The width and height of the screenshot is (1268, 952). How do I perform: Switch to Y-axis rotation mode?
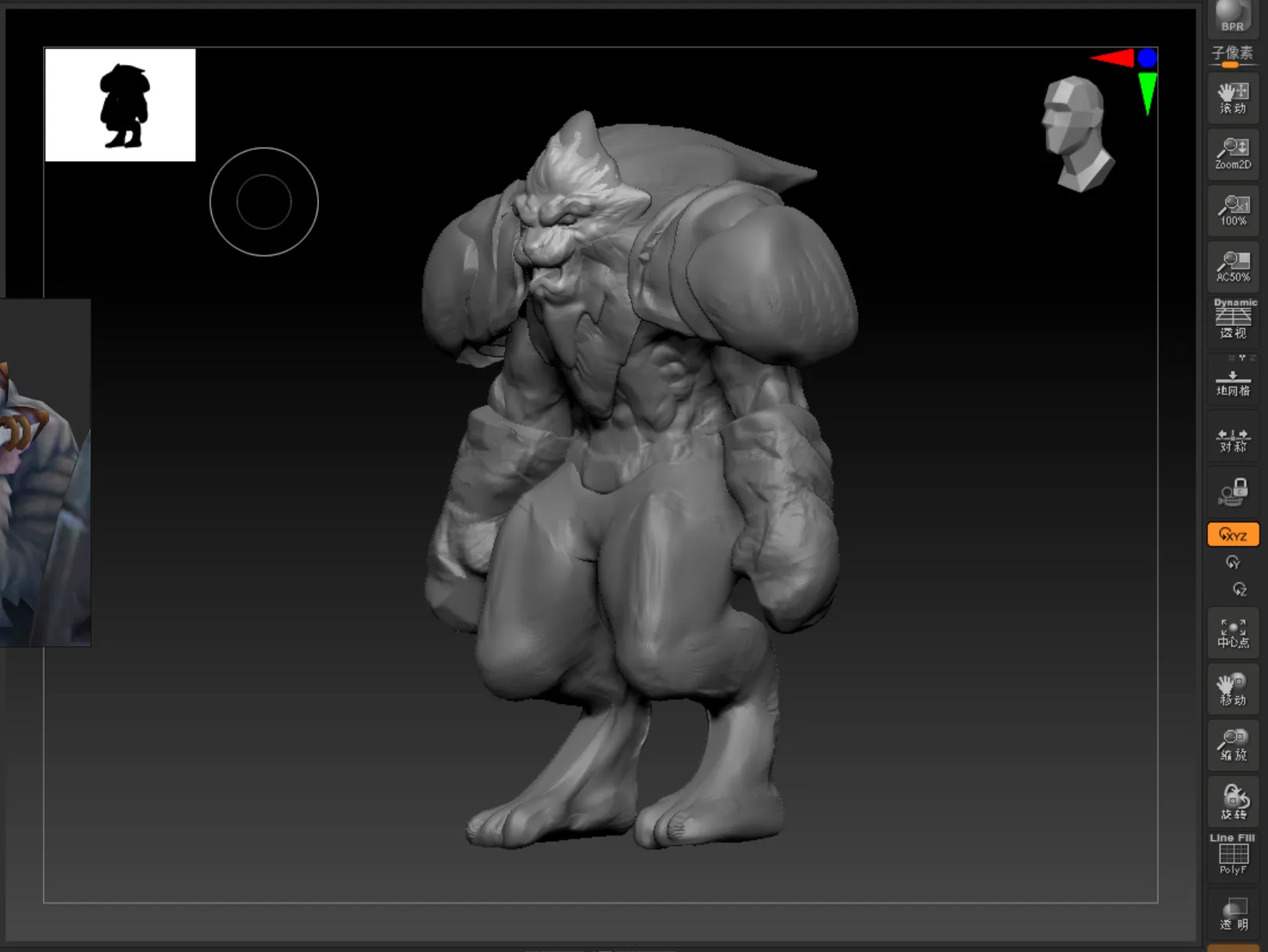coord(1233,562)
